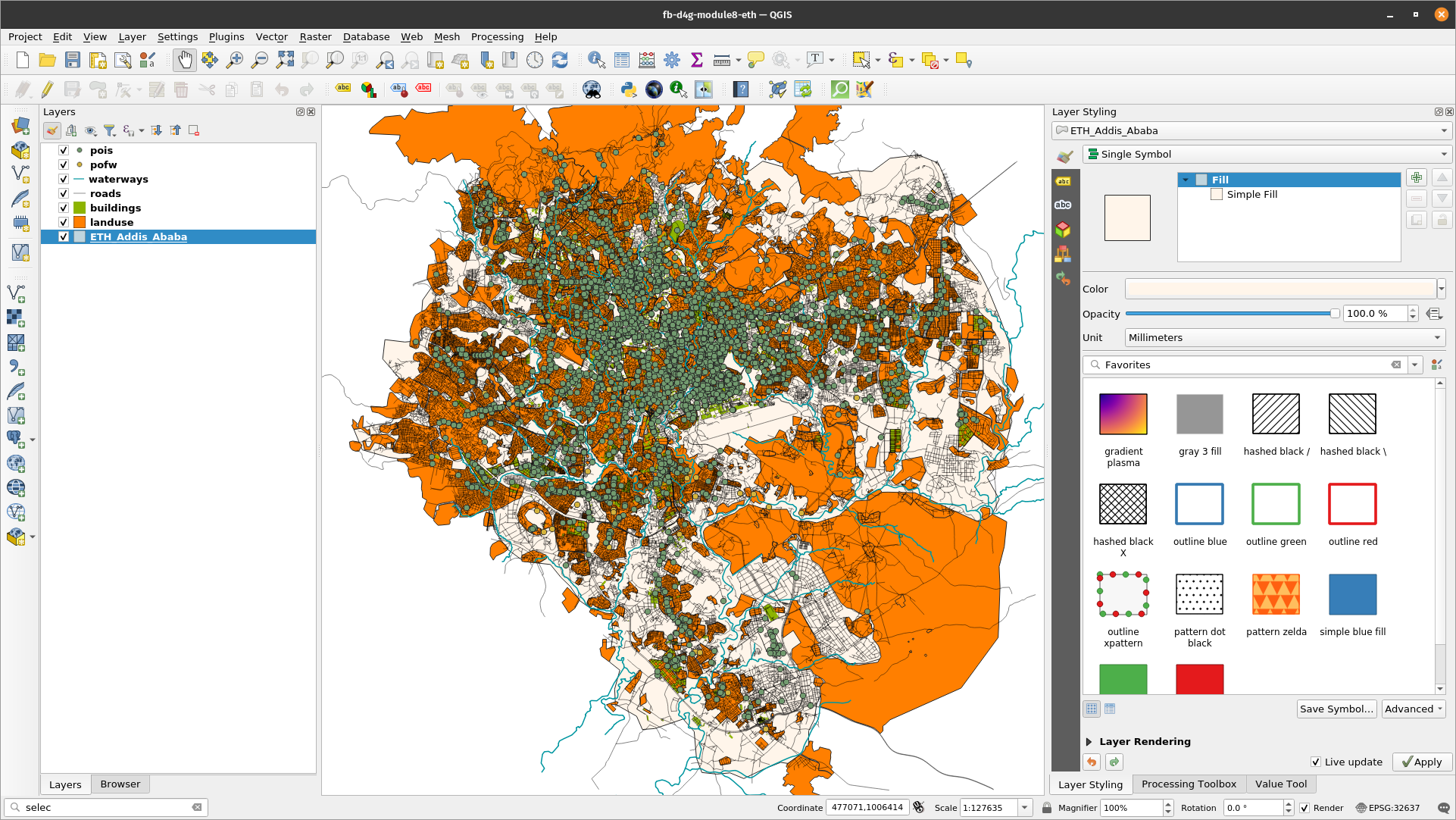Open the Plugins menu
1456x820 pixels.
(x=227, y=36)
